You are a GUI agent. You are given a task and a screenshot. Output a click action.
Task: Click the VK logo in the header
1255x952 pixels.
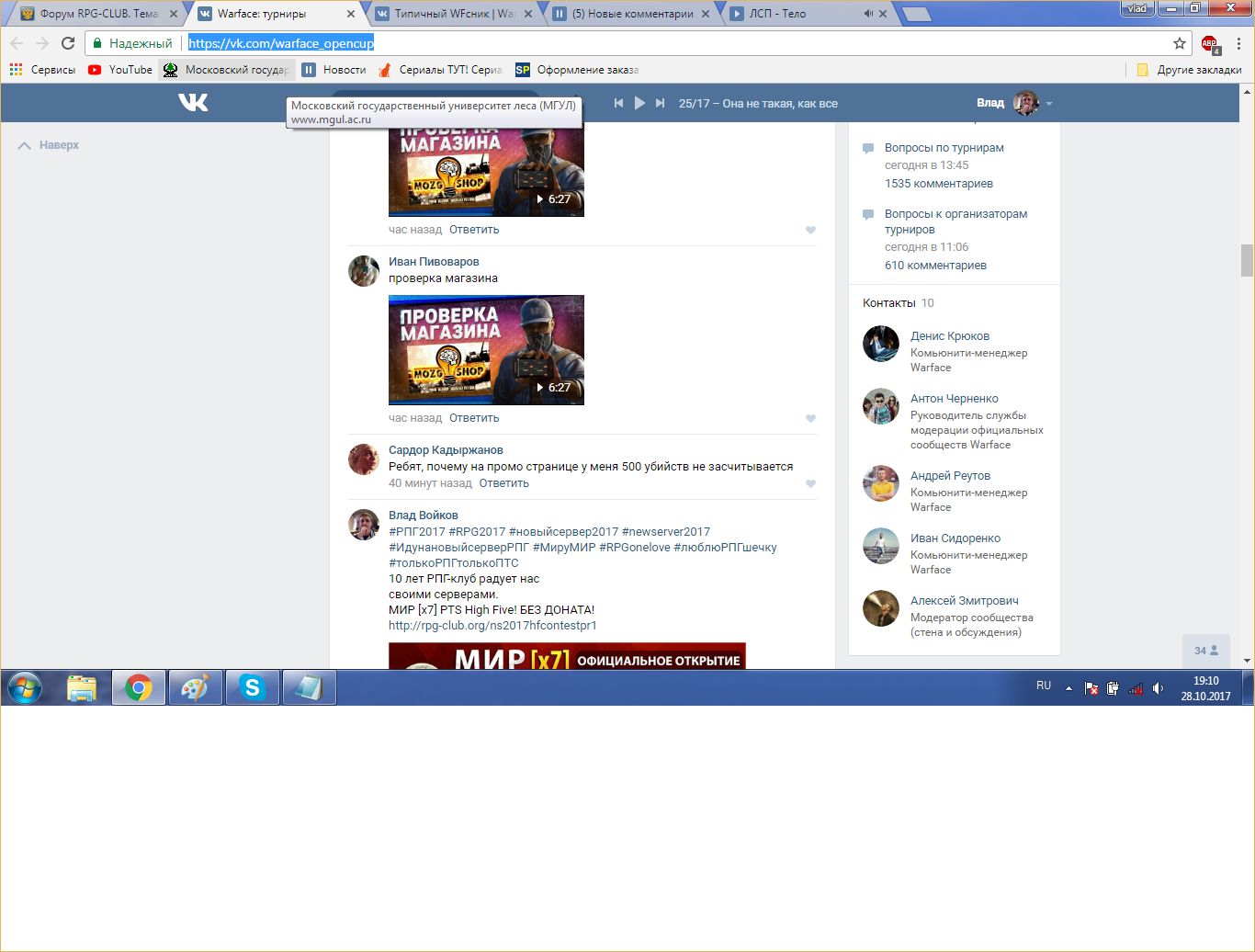tap(193, 102)
